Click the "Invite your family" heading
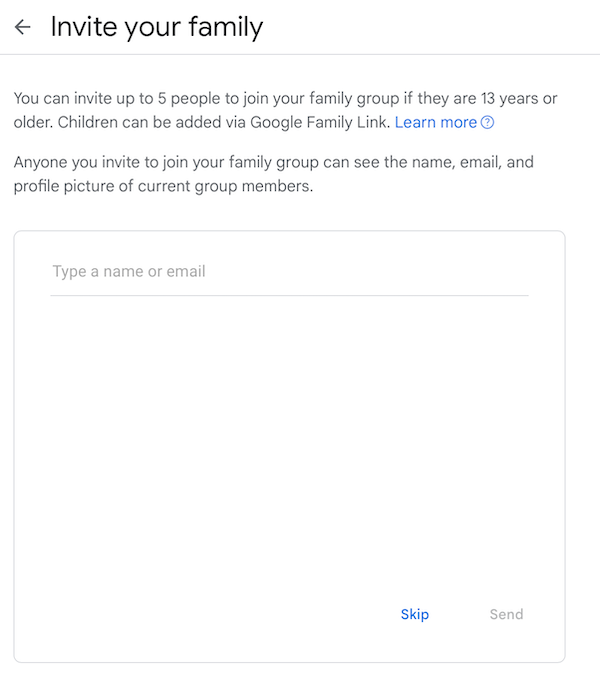 [157, 27]
